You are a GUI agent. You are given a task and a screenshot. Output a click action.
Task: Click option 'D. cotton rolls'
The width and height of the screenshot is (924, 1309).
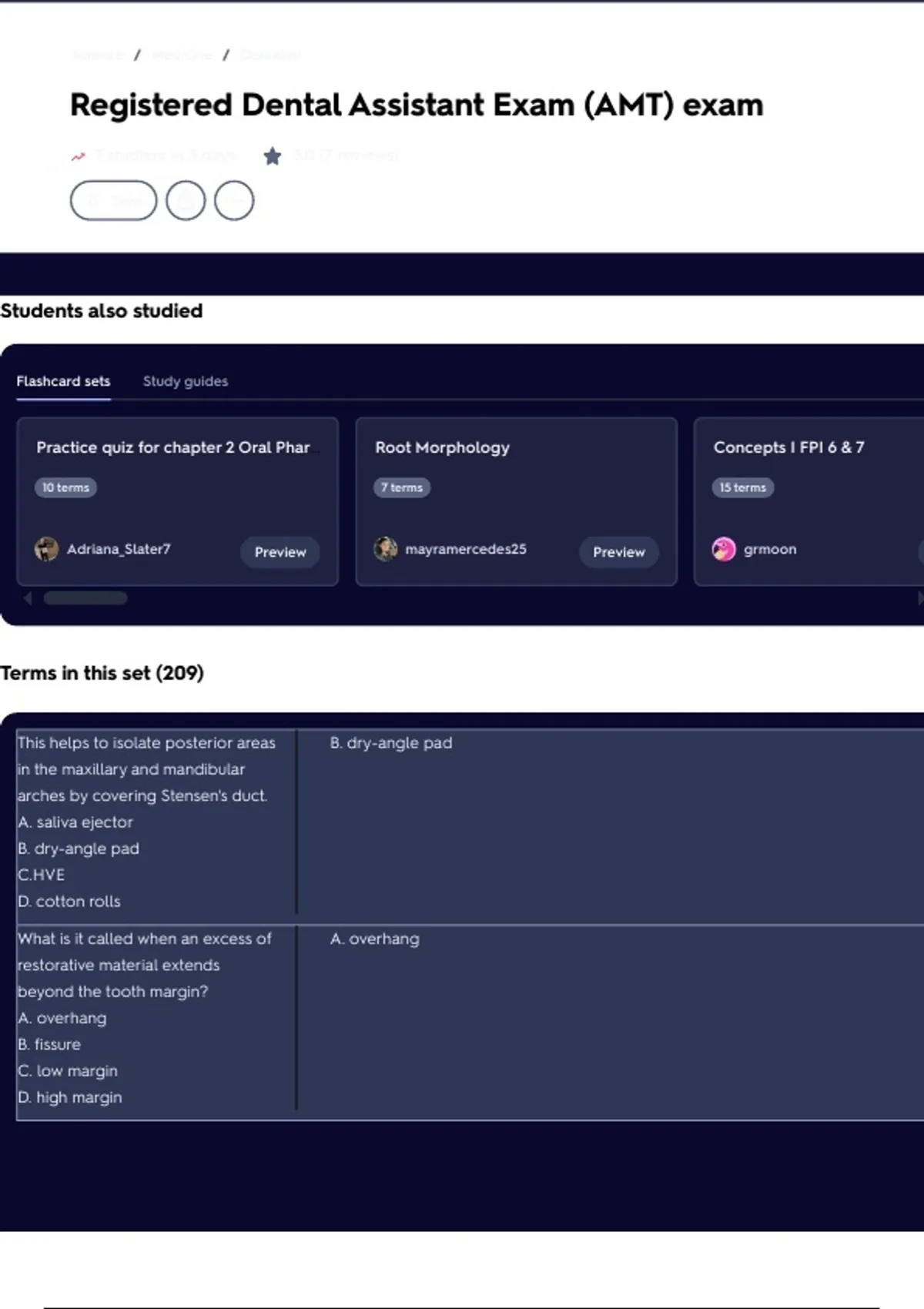coord(69,902)
